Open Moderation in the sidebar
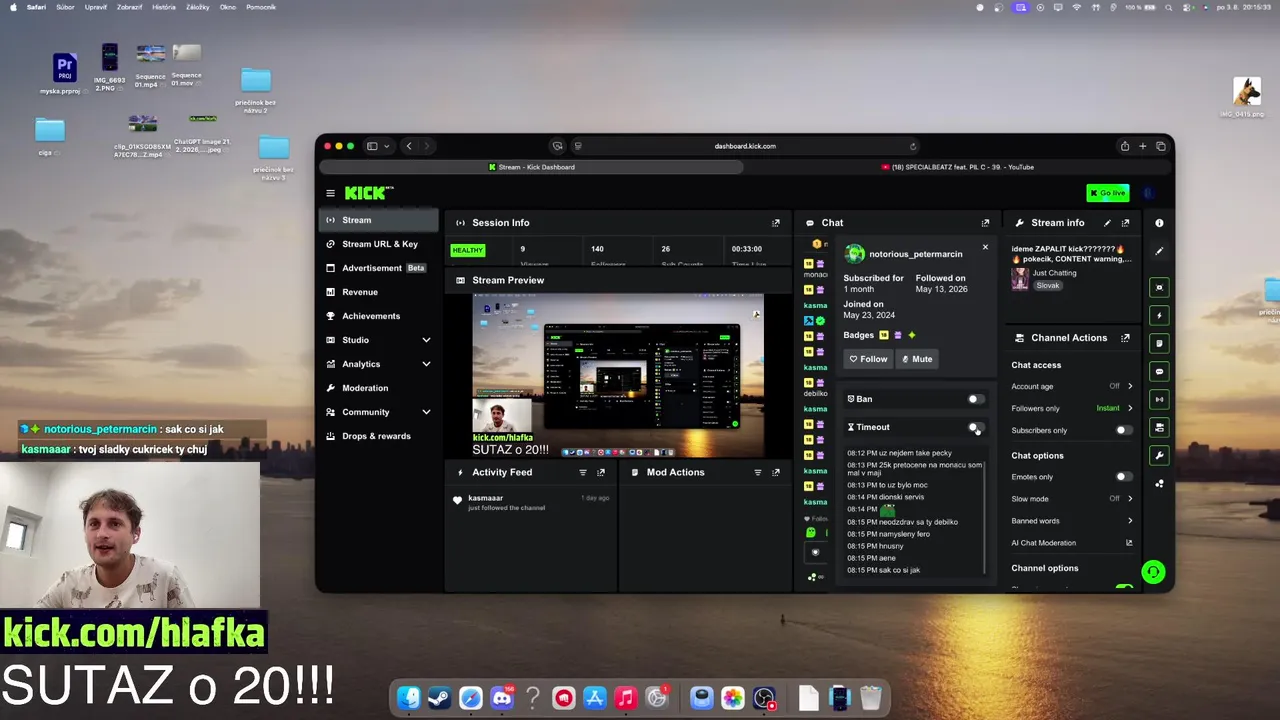Screen dimensions: 1280x720 (379, 388)
